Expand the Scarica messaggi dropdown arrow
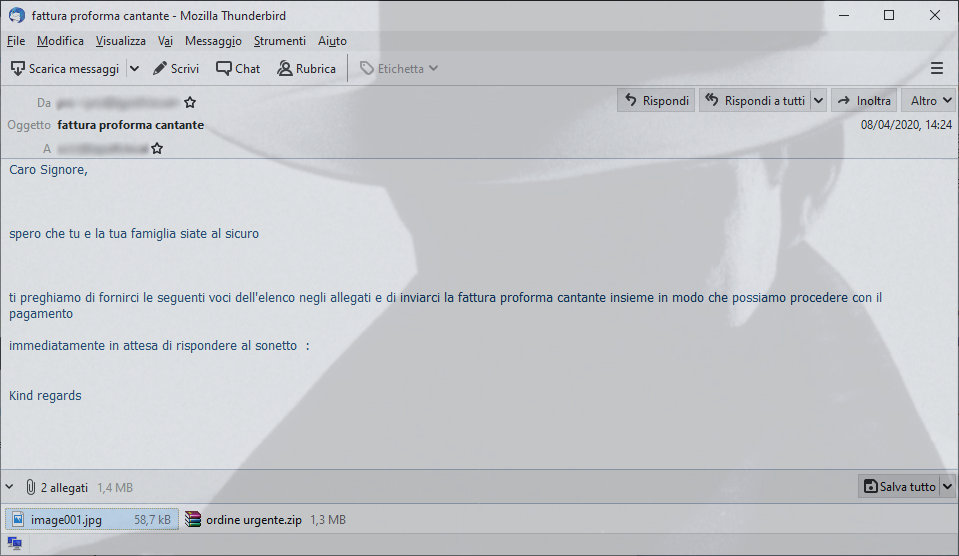Viewport: 959px width, 556px height. (135, 69)
